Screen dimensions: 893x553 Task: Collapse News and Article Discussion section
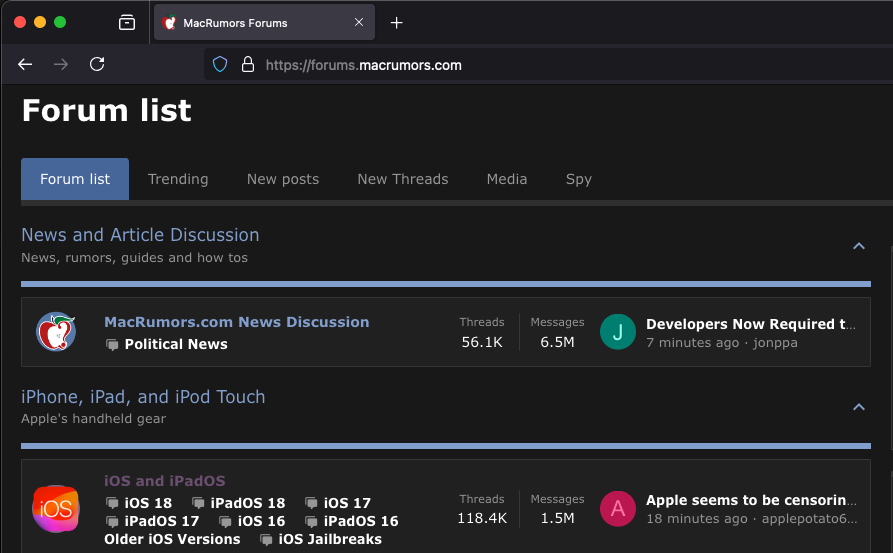859,246
